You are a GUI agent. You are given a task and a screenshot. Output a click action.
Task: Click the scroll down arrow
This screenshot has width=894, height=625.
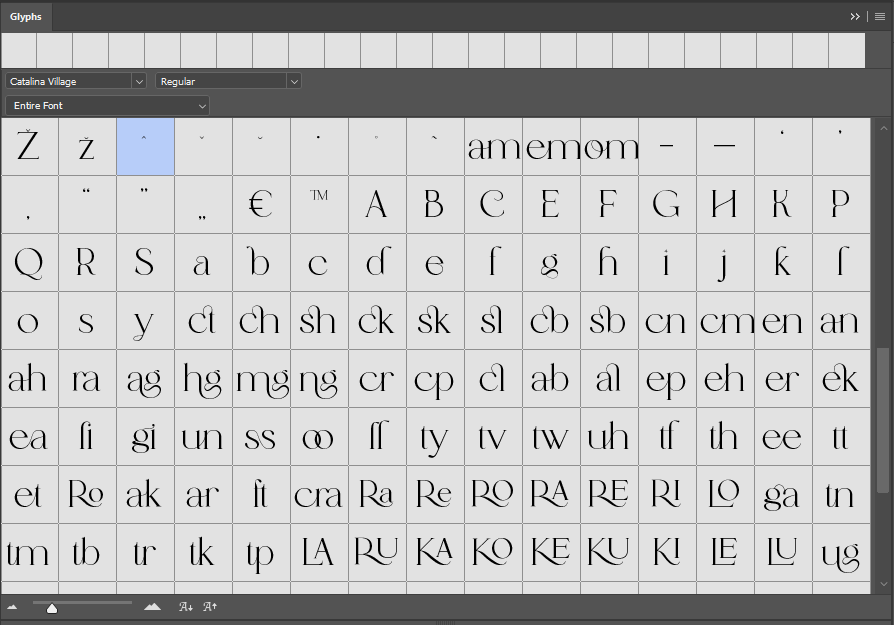coord(883,584)
